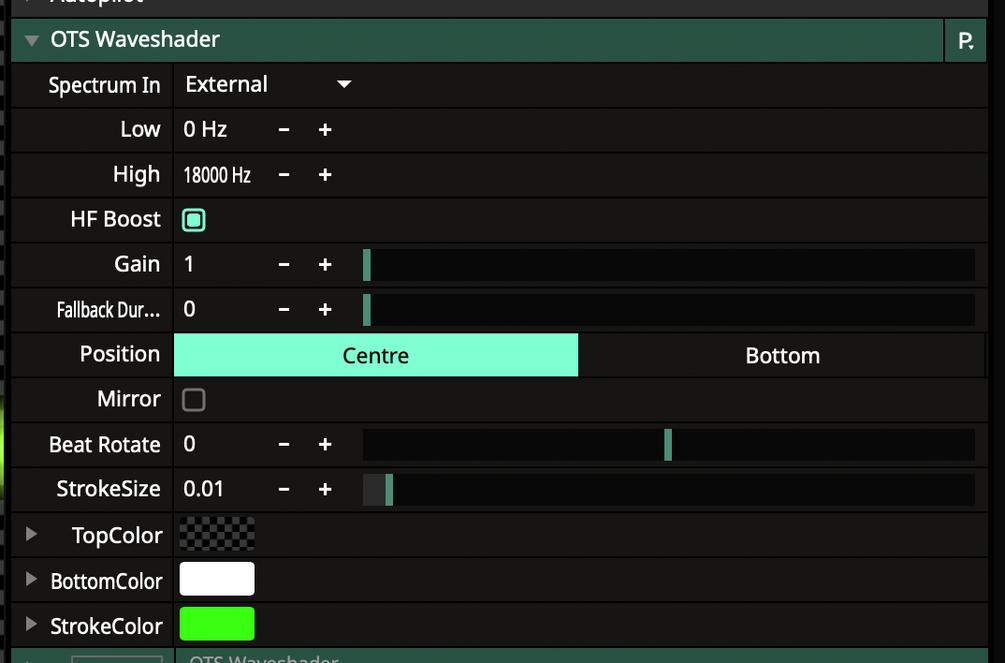Decrease the High frequency value
Screen dimensions: 1005x663
284,175
